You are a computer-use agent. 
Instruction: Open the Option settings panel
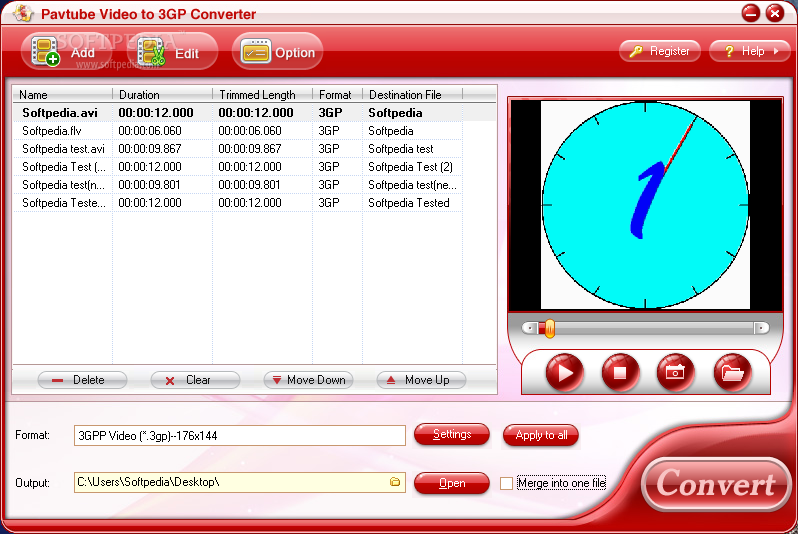point(277,52)
